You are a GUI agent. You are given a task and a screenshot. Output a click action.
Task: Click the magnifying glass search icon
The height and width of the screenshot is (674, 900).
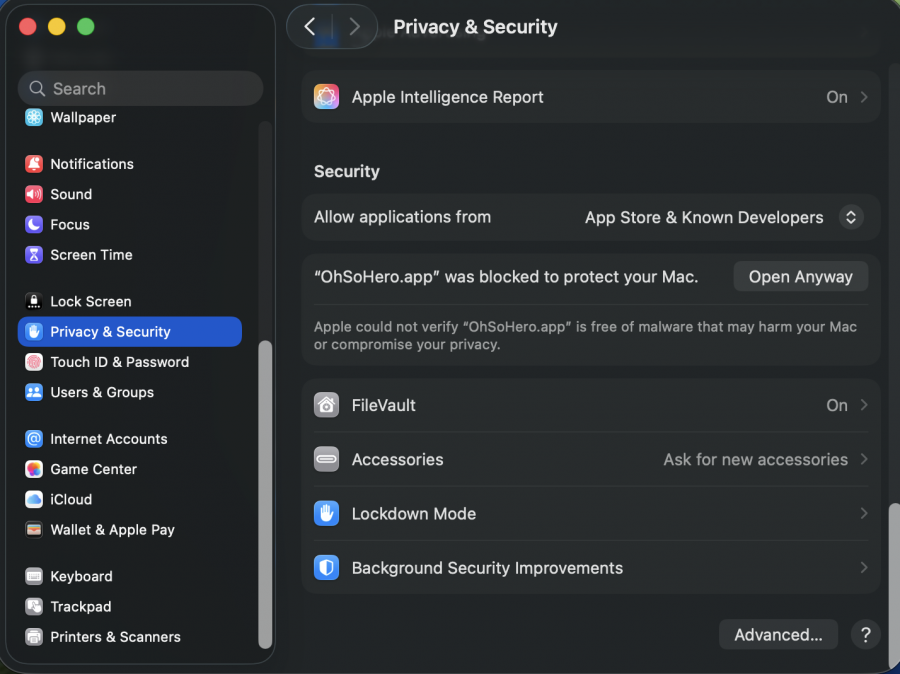tap(37, 88)
